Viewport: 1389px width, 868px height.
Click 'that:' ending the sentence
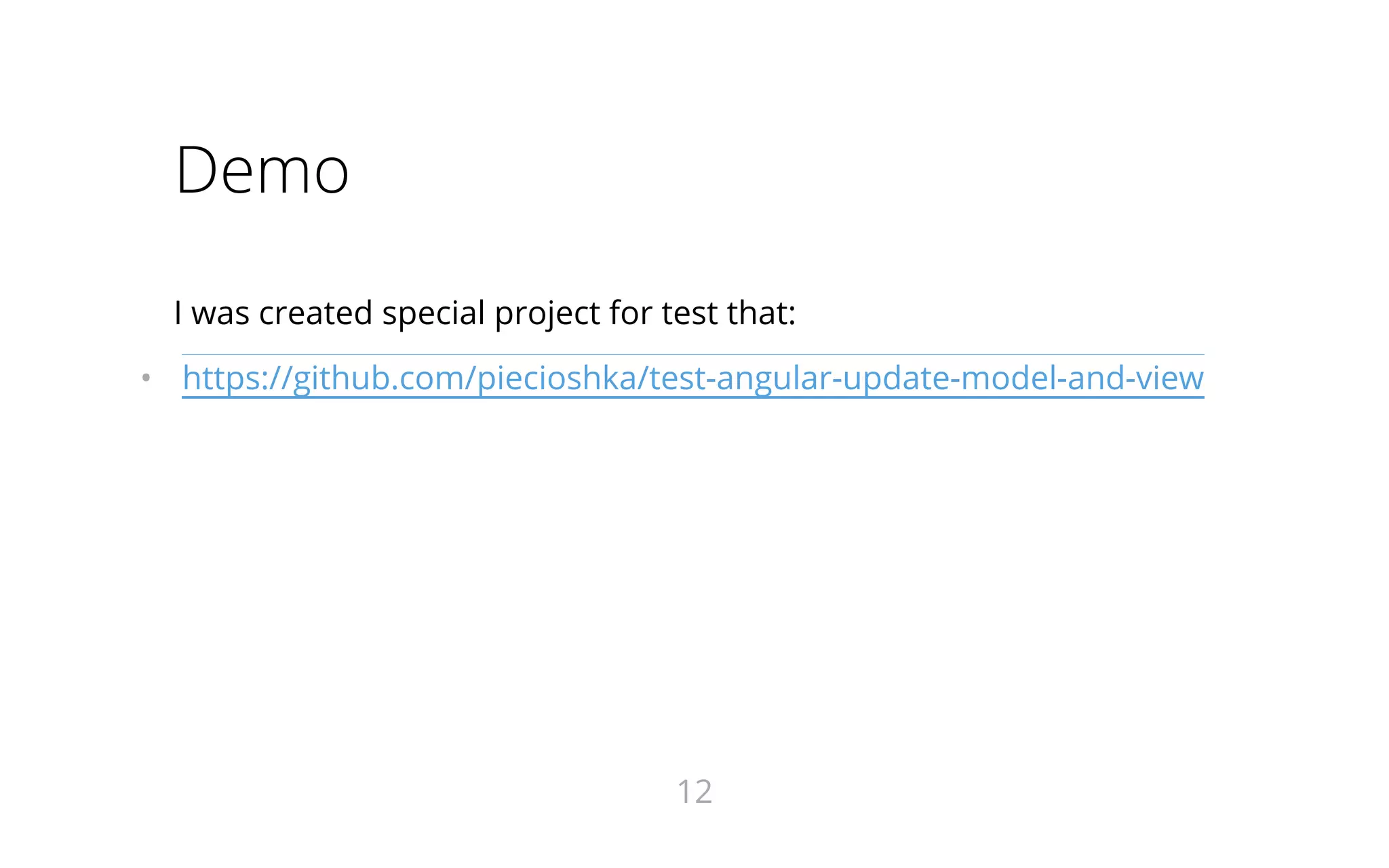(x=761, y=313)
